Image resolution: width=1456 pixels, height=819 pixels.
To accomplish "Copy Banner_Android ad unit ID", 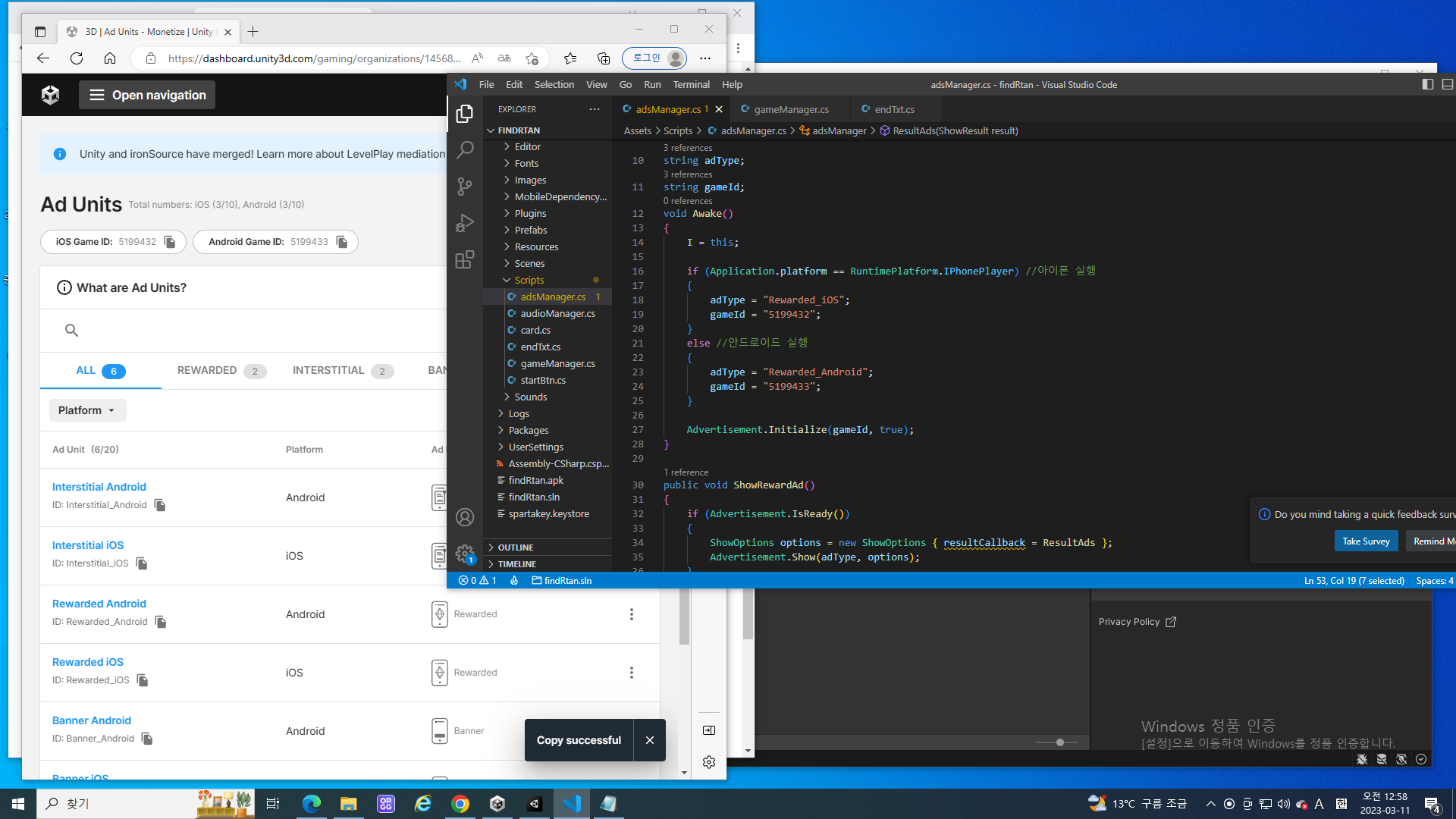I will tap(147, 739).
